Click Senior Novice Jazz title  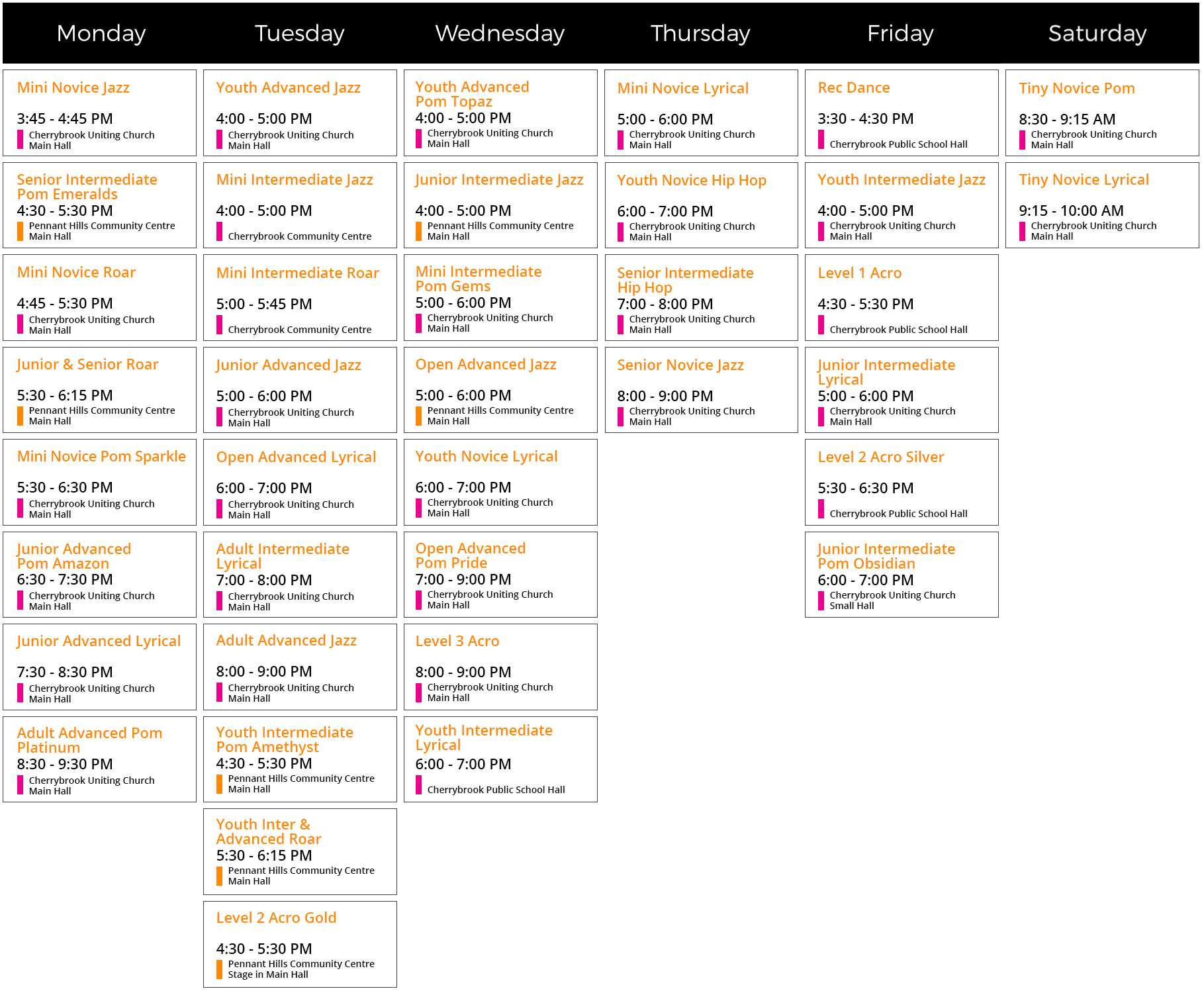(680, 365)
